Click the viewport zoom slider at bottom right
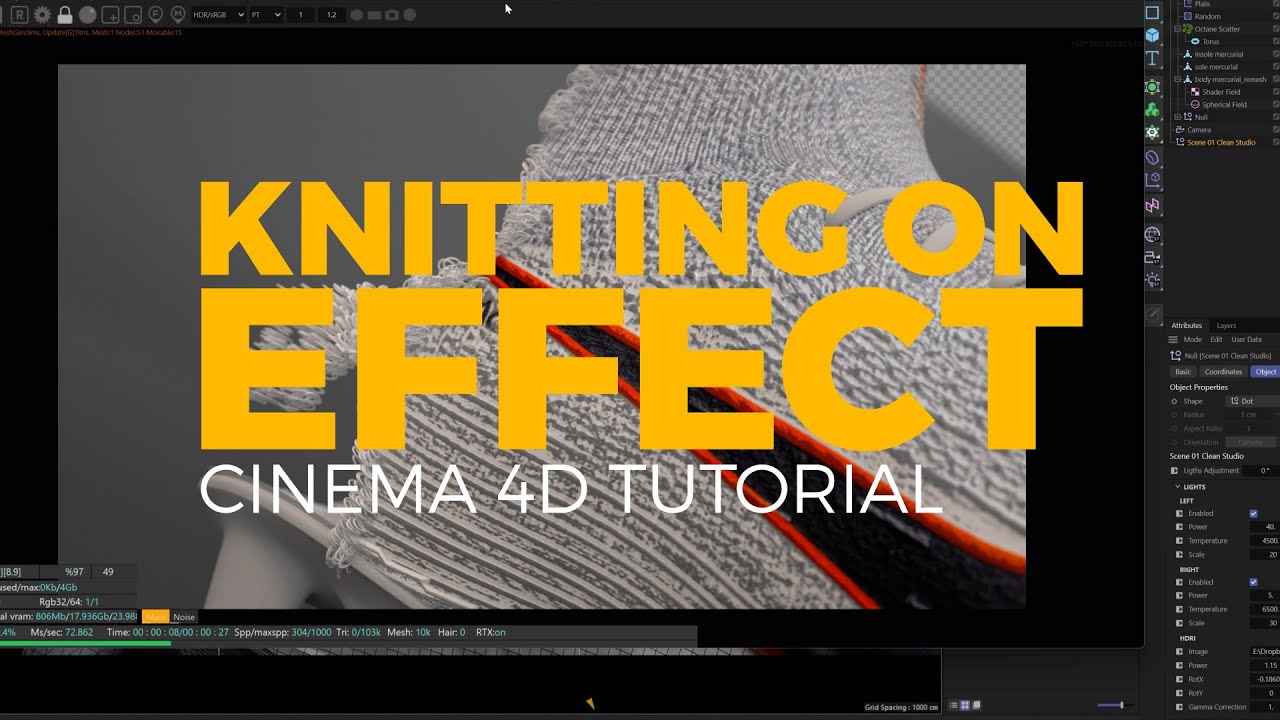This screenshot has height=720, width=1280. tap(1118, 705)
